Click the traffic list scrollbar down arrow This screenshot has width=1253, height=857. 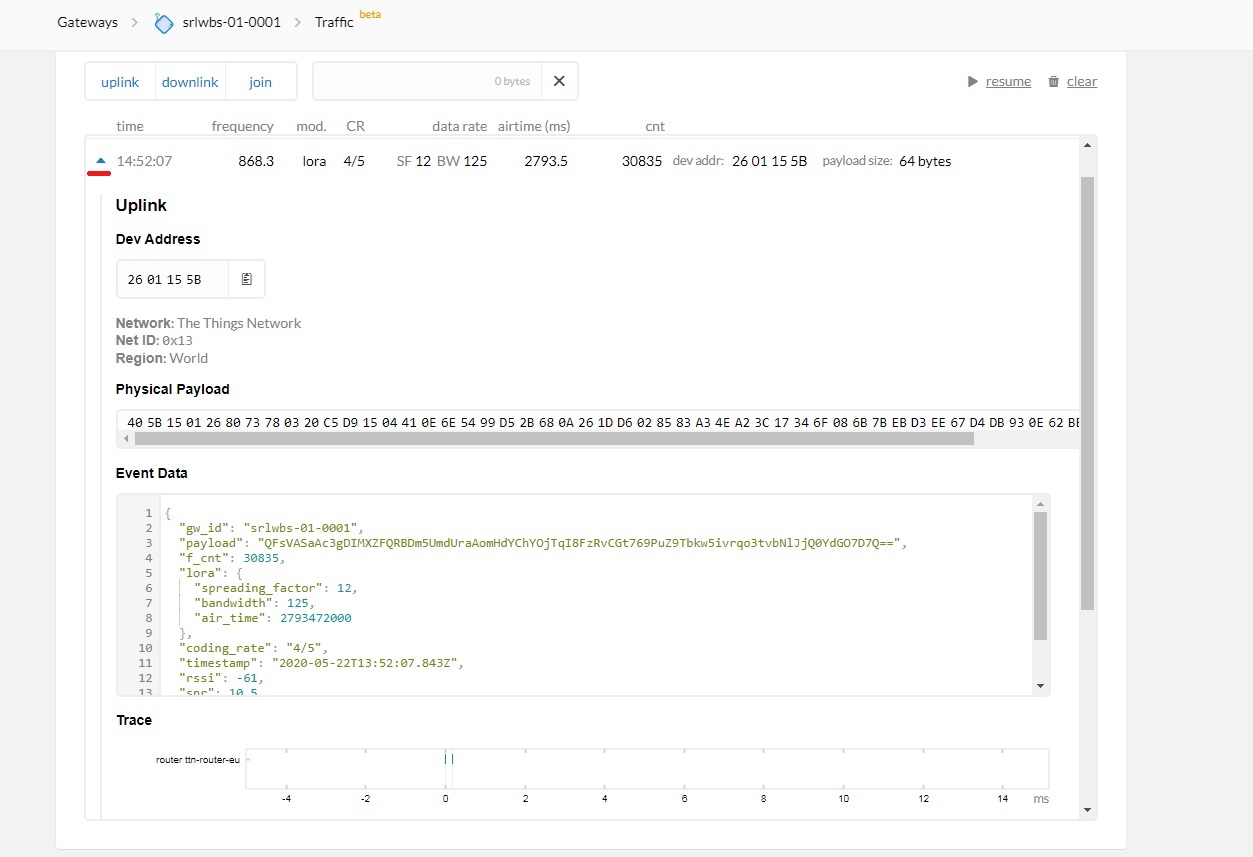(1088, 811)
